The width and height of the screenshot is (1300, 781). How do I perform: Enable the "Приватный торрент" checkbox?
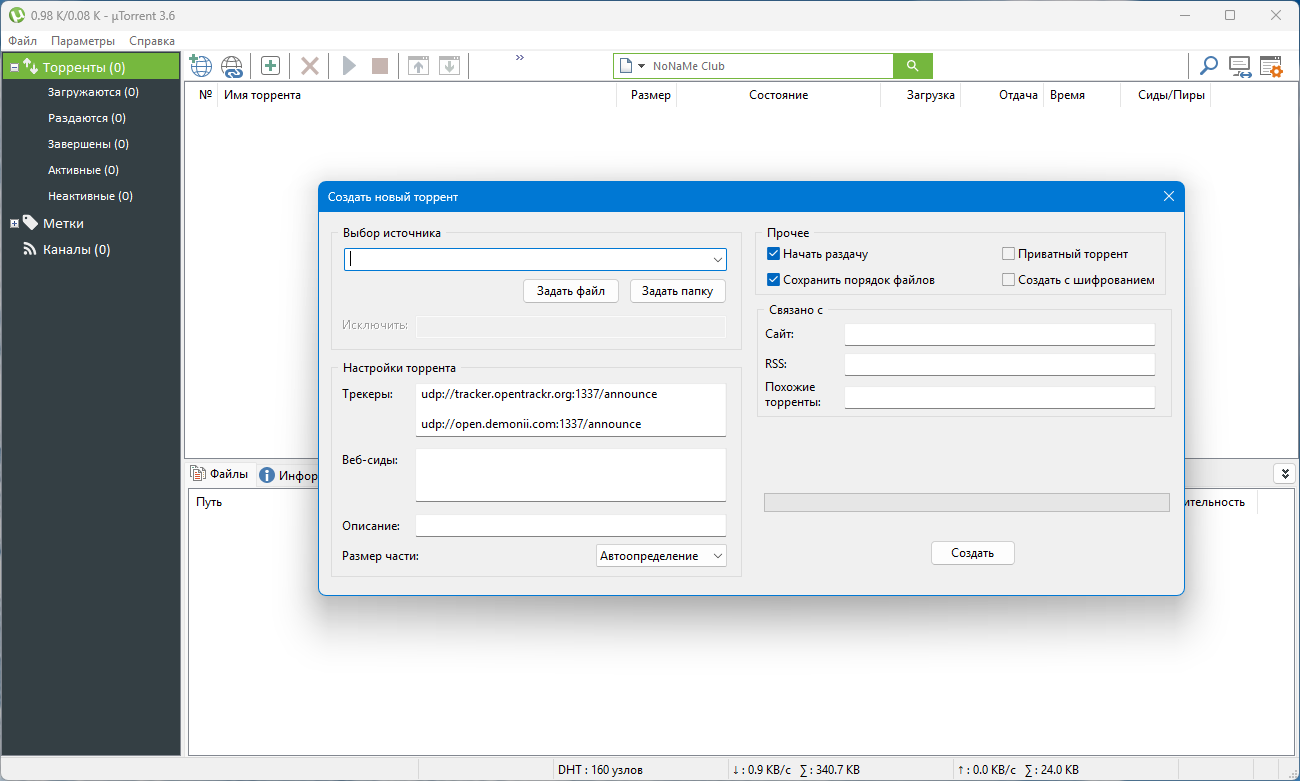pos(1008,254)
